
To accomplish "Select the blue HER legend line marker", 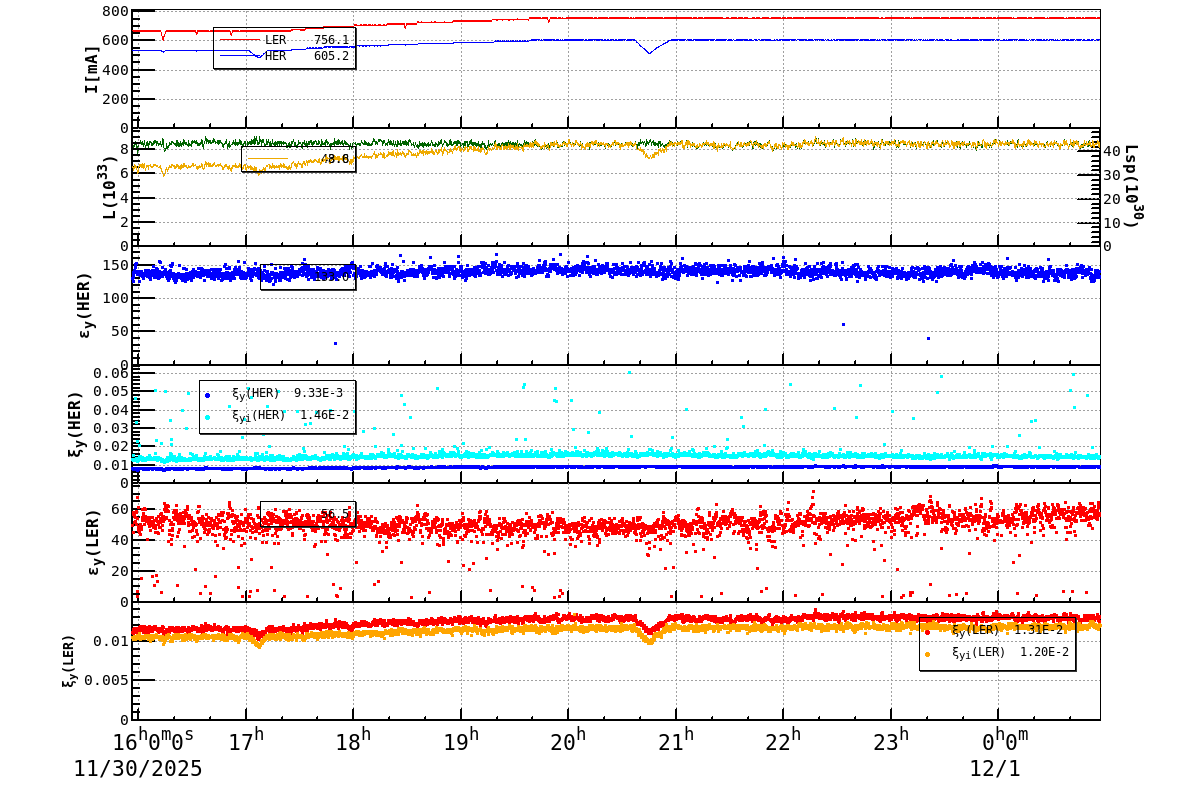I will coord(240,57).
